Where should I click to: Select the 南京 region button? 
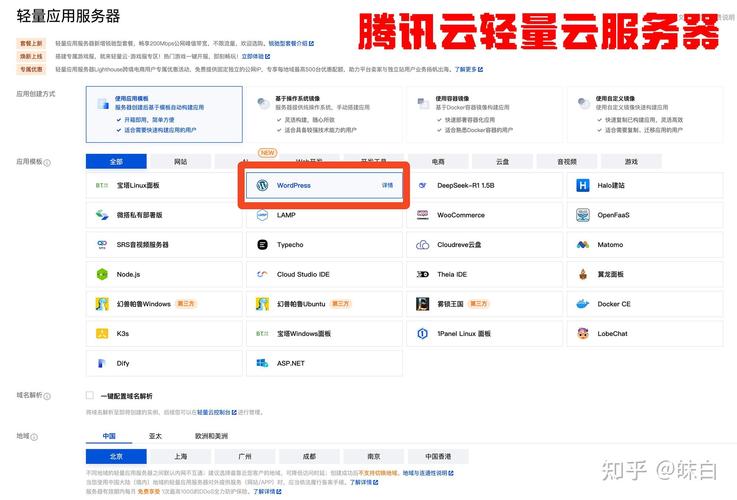[374, 456]
